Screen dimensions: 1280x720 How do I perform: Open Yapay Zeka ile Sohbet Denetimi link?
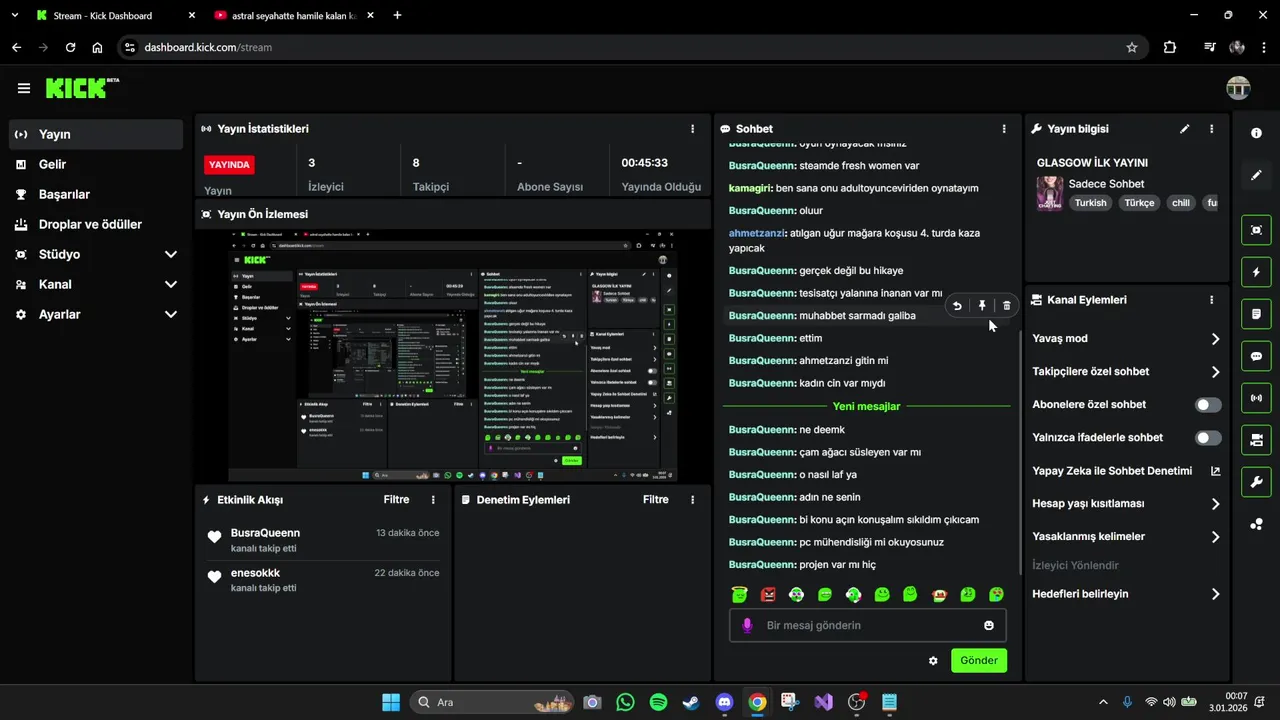point(1126,471)
